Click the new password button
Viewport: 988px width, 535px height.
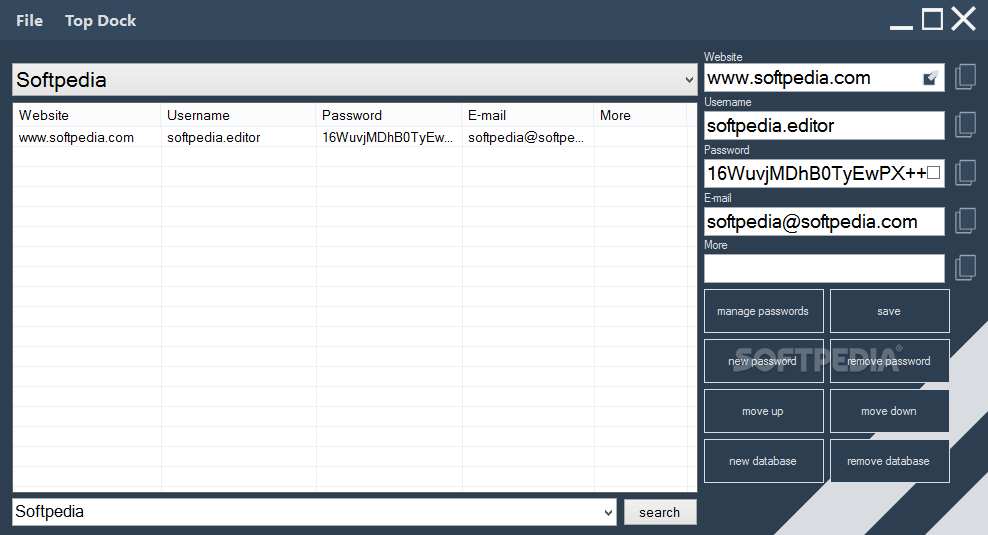pos(763,361)
